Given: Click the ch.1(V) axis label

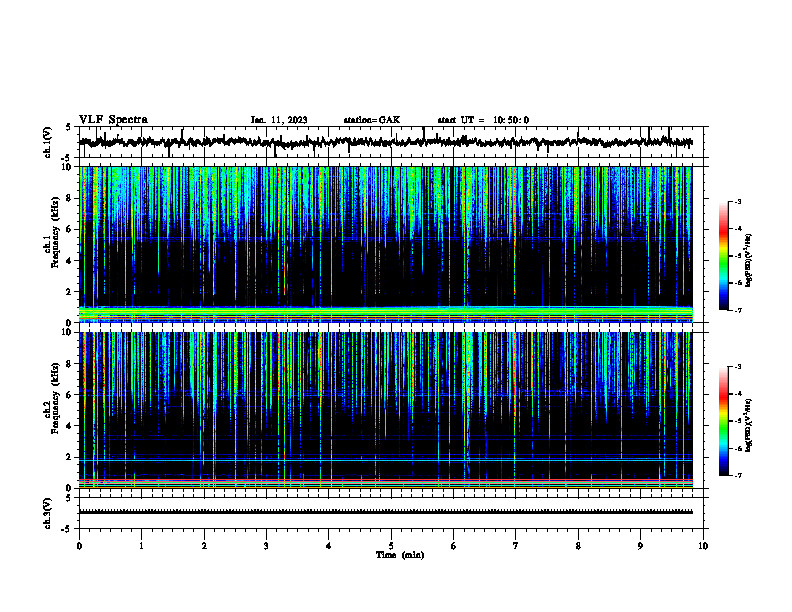Looking at the screenshot, I should click(47, 142).
